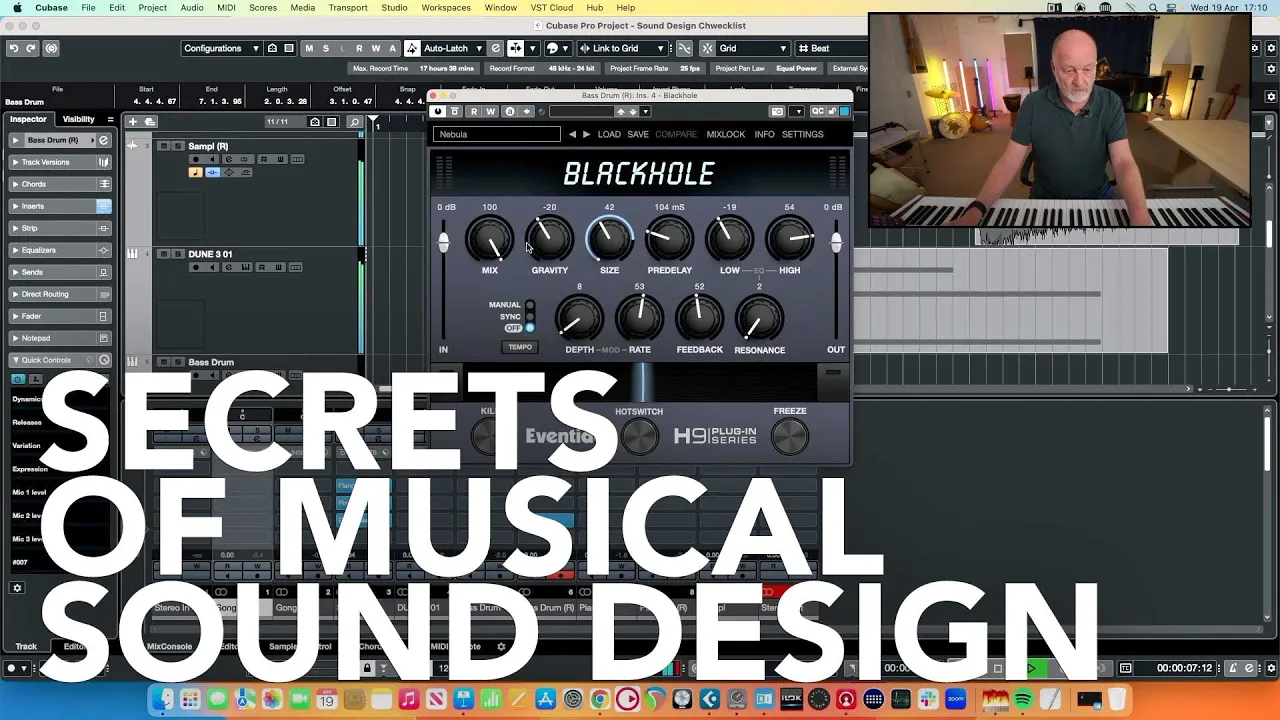Click the FEEDBACK knob
Viewport: 1280px width, 720px height.
pyautogui.click(x=699, y=319)
